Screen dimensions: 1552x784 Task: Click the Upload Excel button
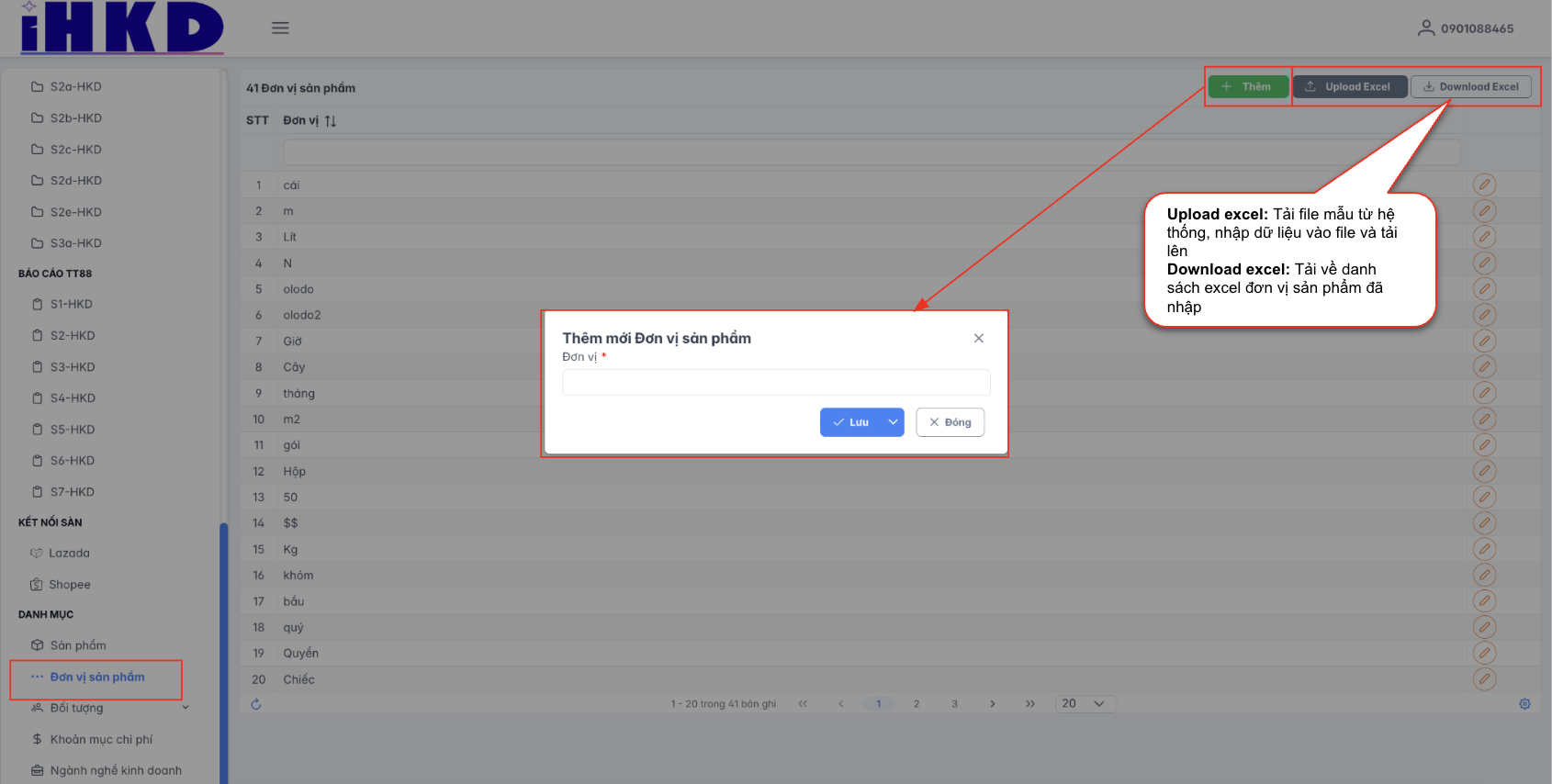point(1349,86)
